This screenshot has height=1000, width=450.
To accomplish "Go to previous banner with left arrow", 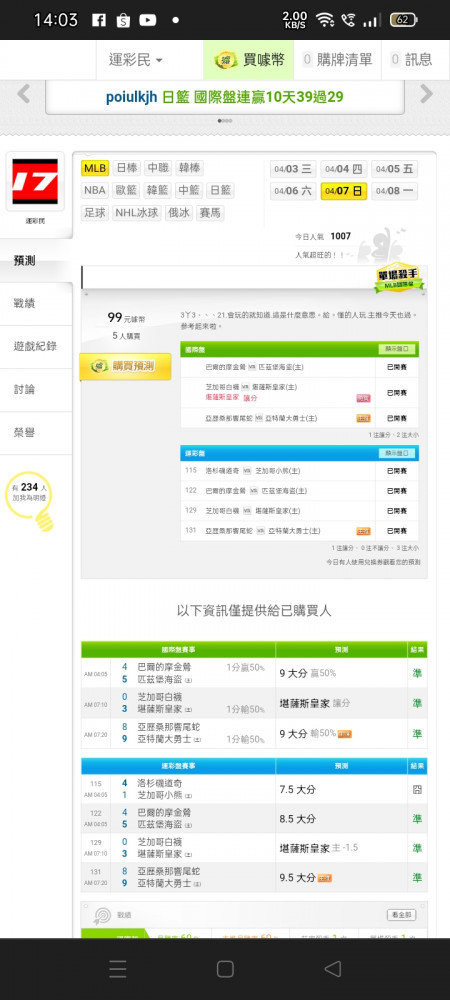I will click(x=24, y=94).
